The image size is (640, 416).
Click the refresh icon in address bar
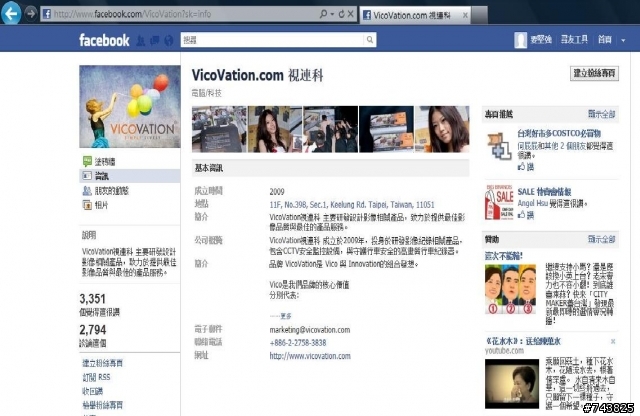(341, 14)
